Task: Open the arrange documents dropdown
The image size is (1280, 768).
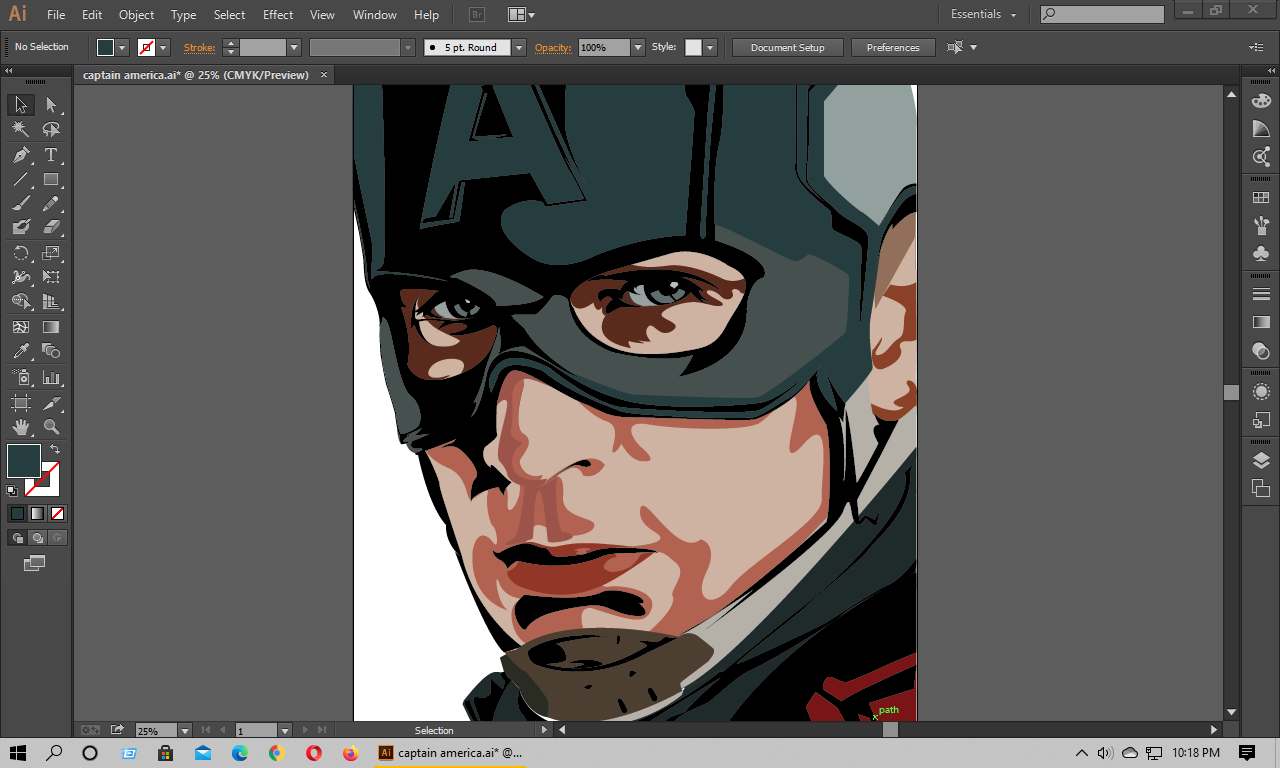Action: click(521, 15)
